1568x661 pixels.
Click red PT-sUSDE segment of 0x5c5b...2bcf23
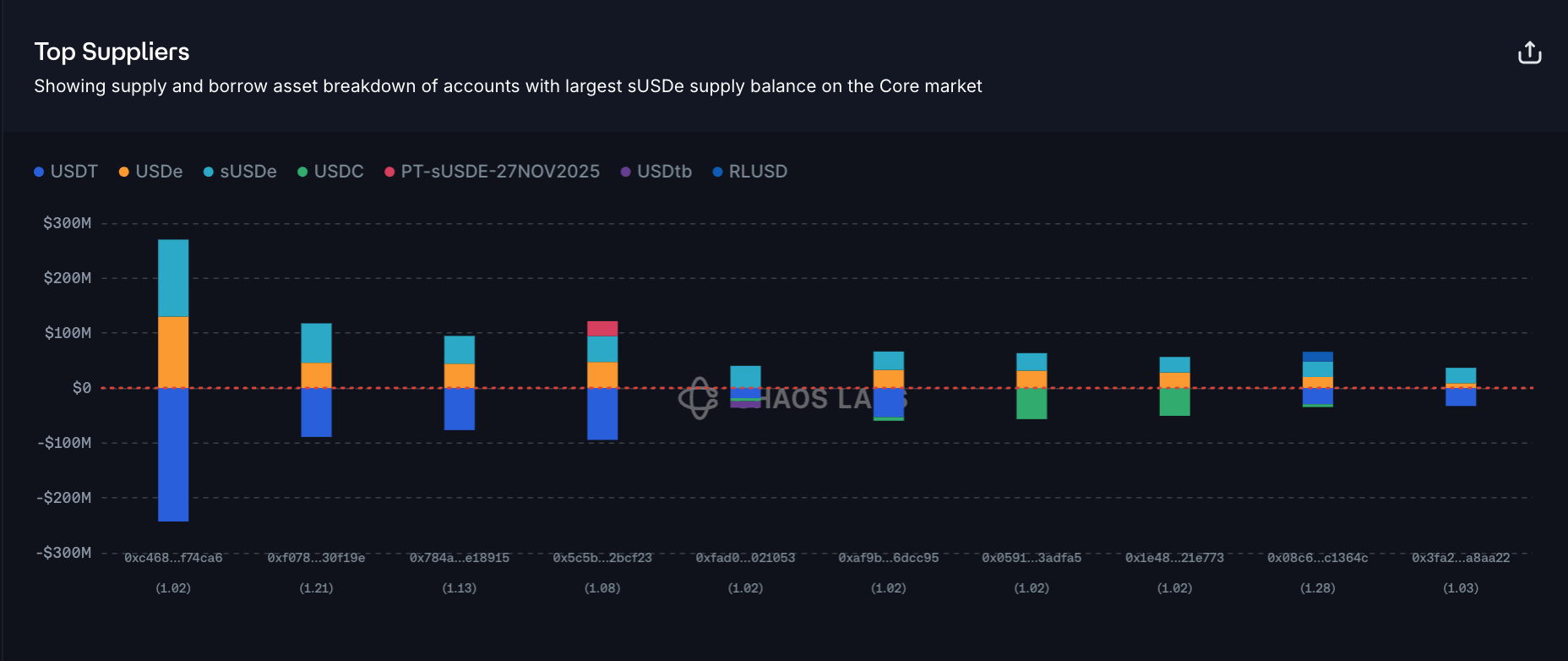tap(602, 329)
